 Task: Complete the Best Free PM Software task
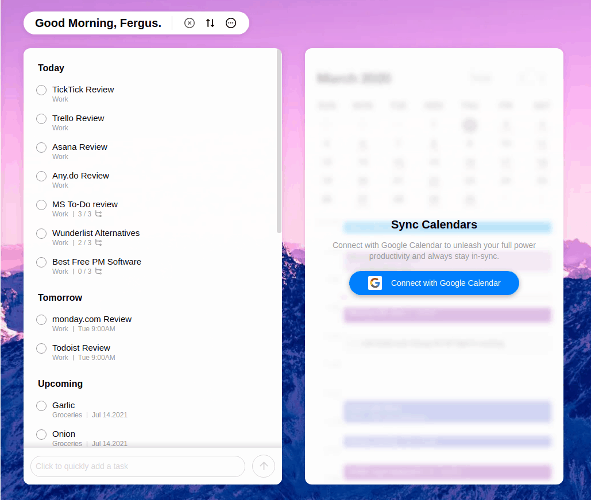tap(41, 262)
